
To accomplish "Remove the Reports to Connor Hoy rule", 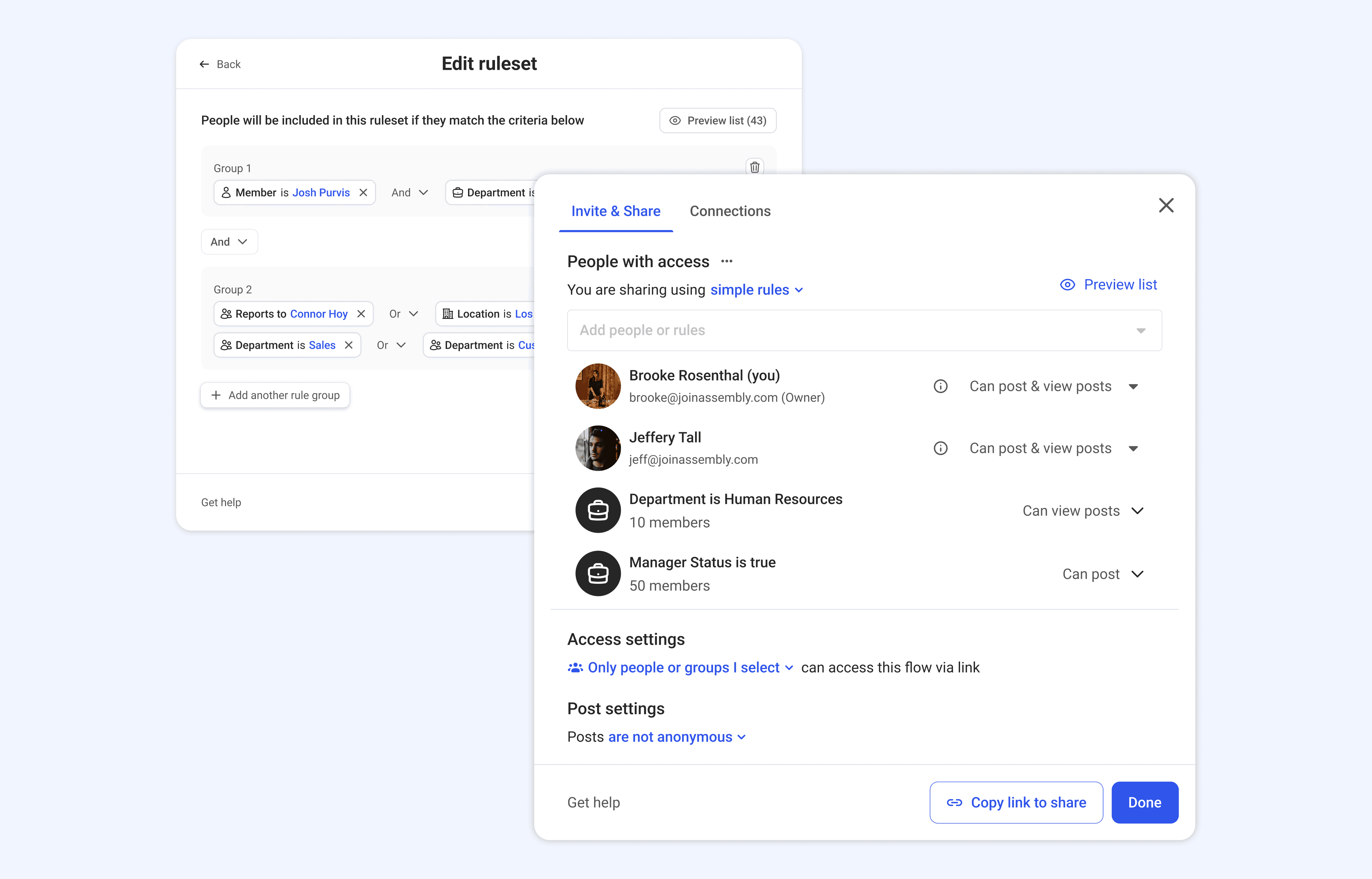I will point(361,314).
